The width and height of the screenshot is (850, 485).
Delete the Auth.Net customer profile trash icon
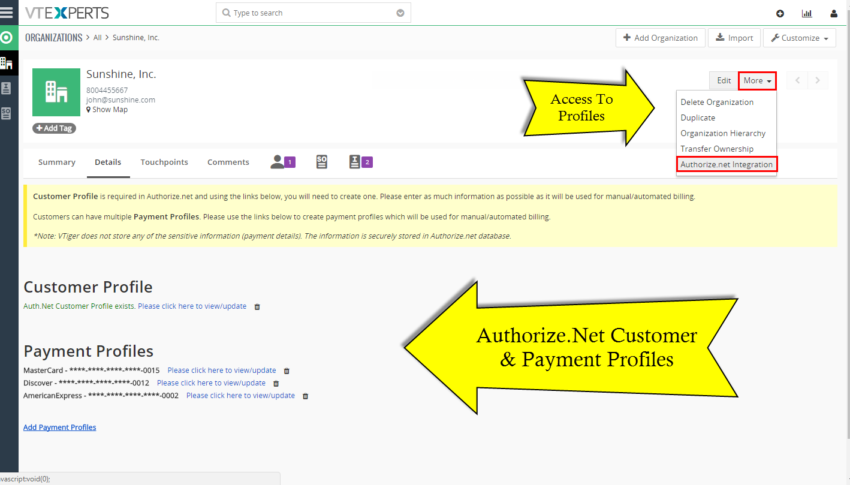[257, 307]
